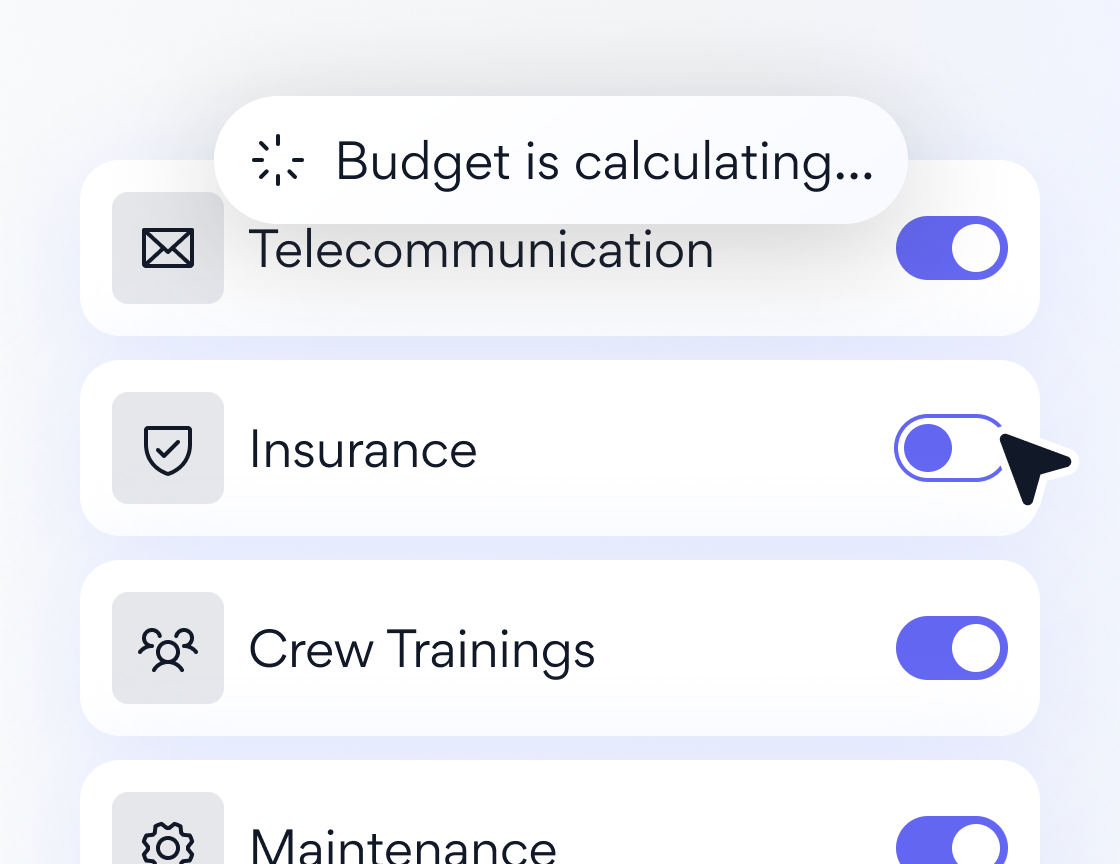Click the gear icon beside Maintenance
This screenshot has width=1120, height=864.
168,842
